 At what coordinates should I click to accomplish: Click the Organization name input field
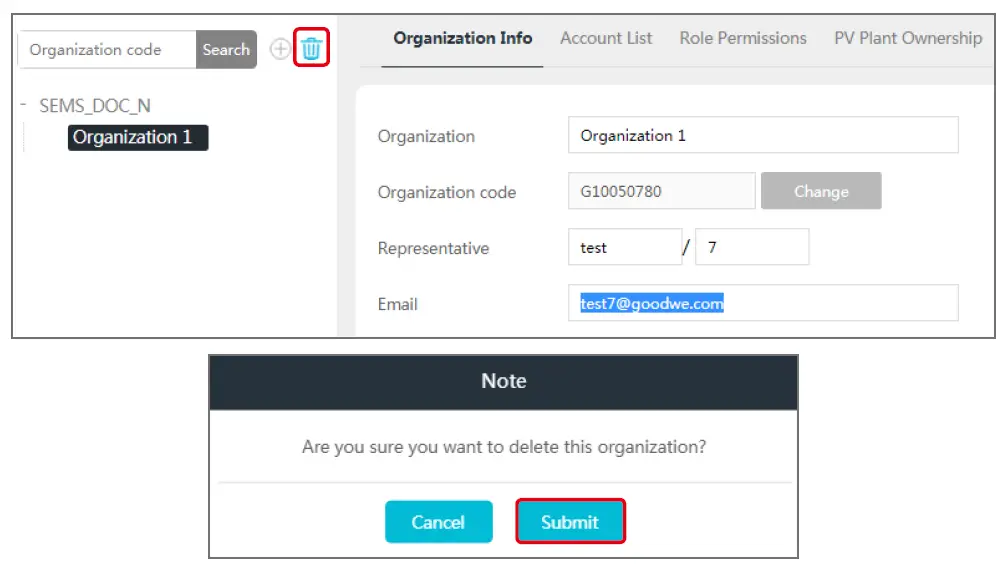click(763, 135)
